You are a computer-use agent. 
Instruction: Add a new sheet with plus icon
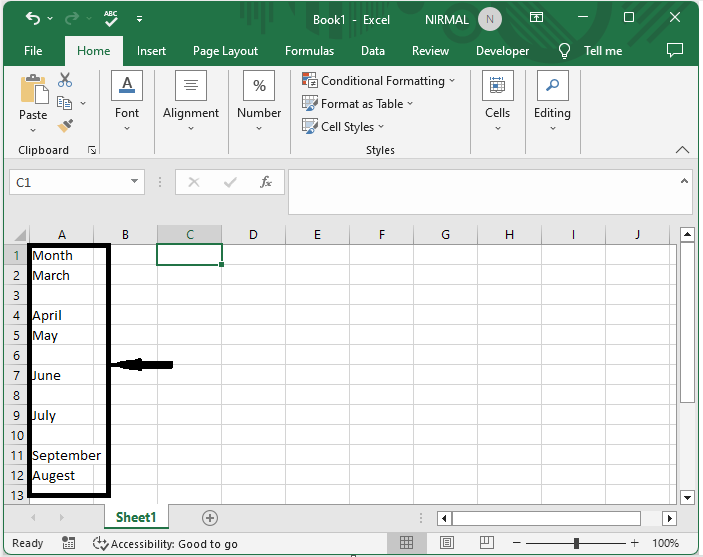pos(210,518)
